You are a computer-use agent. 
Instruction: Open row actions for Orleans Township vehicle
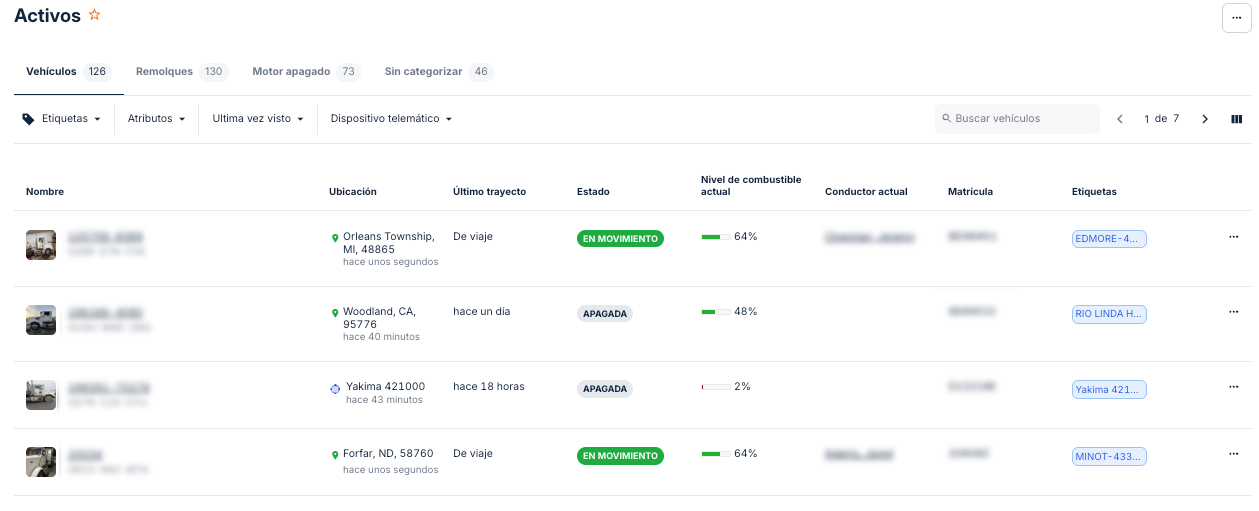(x=1233, y=237)
